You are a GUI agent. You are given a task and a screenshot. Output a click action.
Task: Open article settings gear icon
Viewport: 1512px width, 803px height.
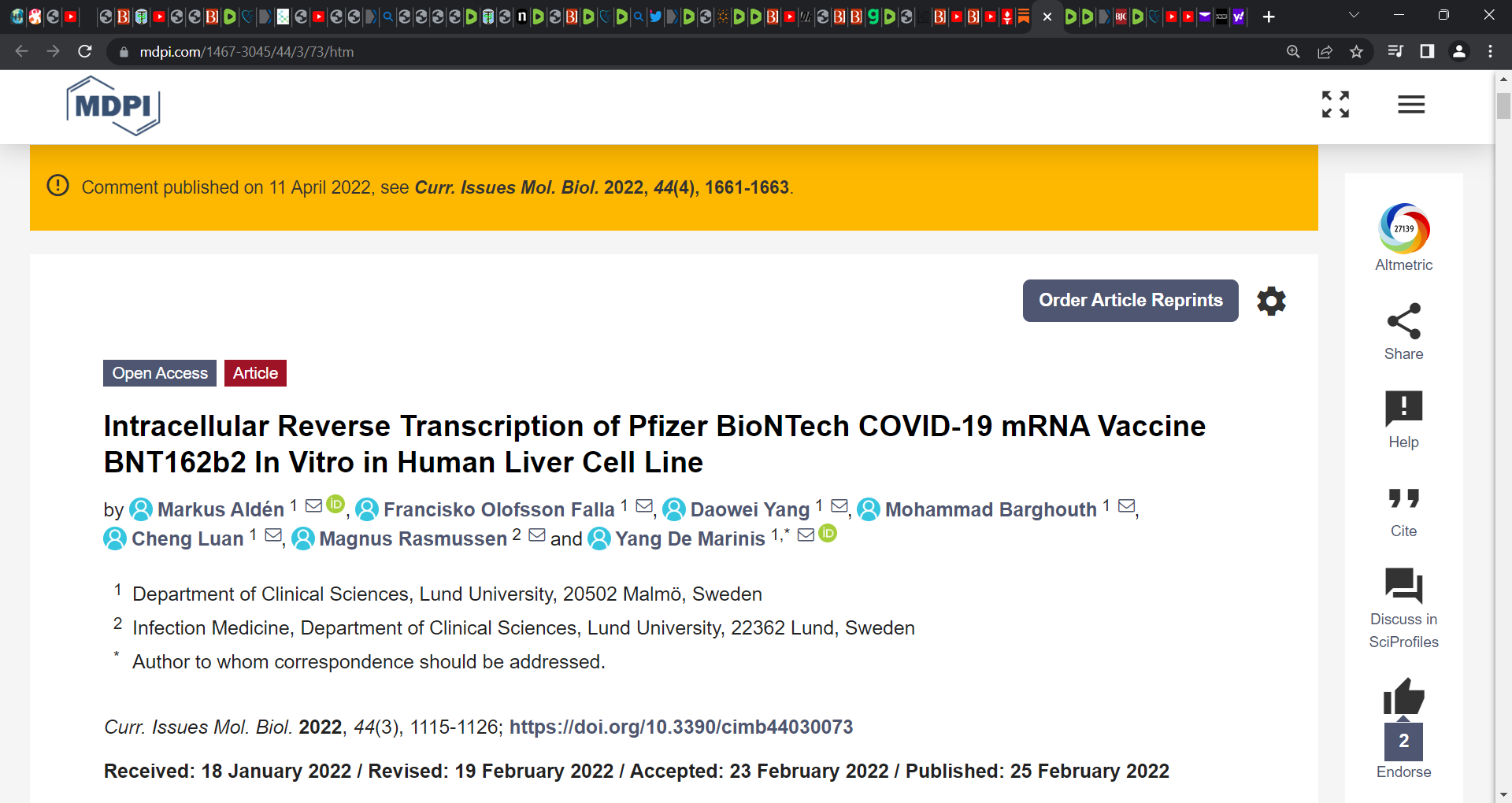coord(1271,301)
